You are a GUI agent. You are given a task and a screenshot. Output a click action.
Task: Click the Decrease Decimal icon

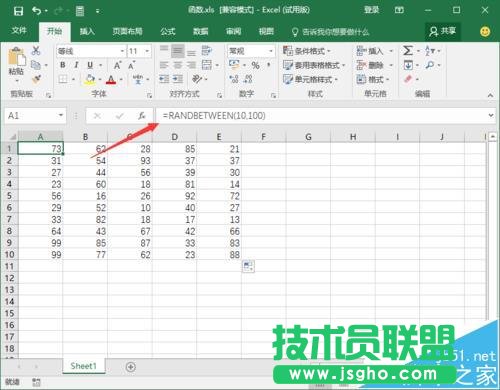point(248,79)
